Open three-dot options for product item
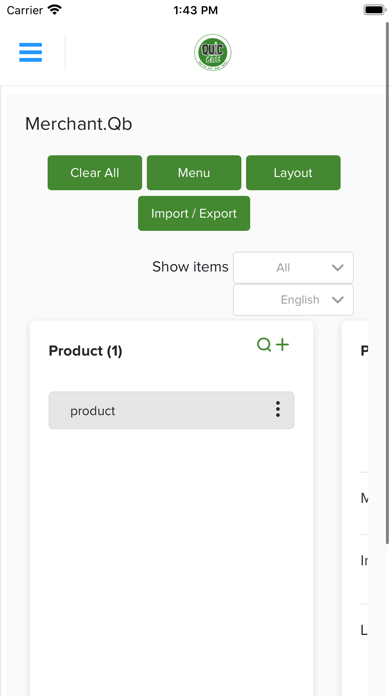Viewport: 392px width, 696px height. (x=278, y=409)
